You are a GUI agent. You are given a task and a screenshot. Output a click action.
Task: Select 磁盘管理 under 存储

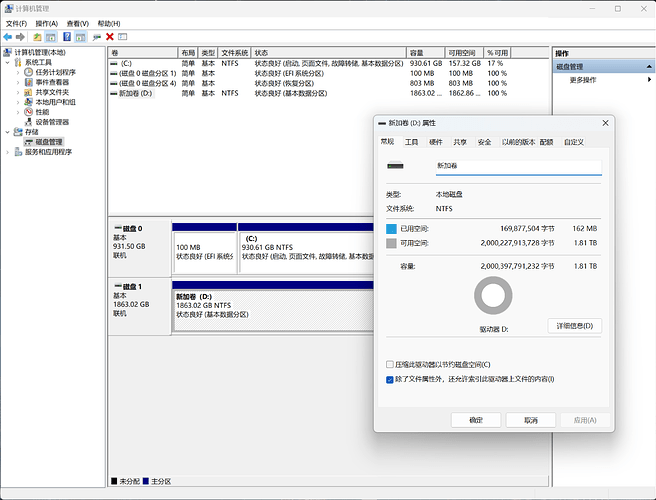point(48,142)
